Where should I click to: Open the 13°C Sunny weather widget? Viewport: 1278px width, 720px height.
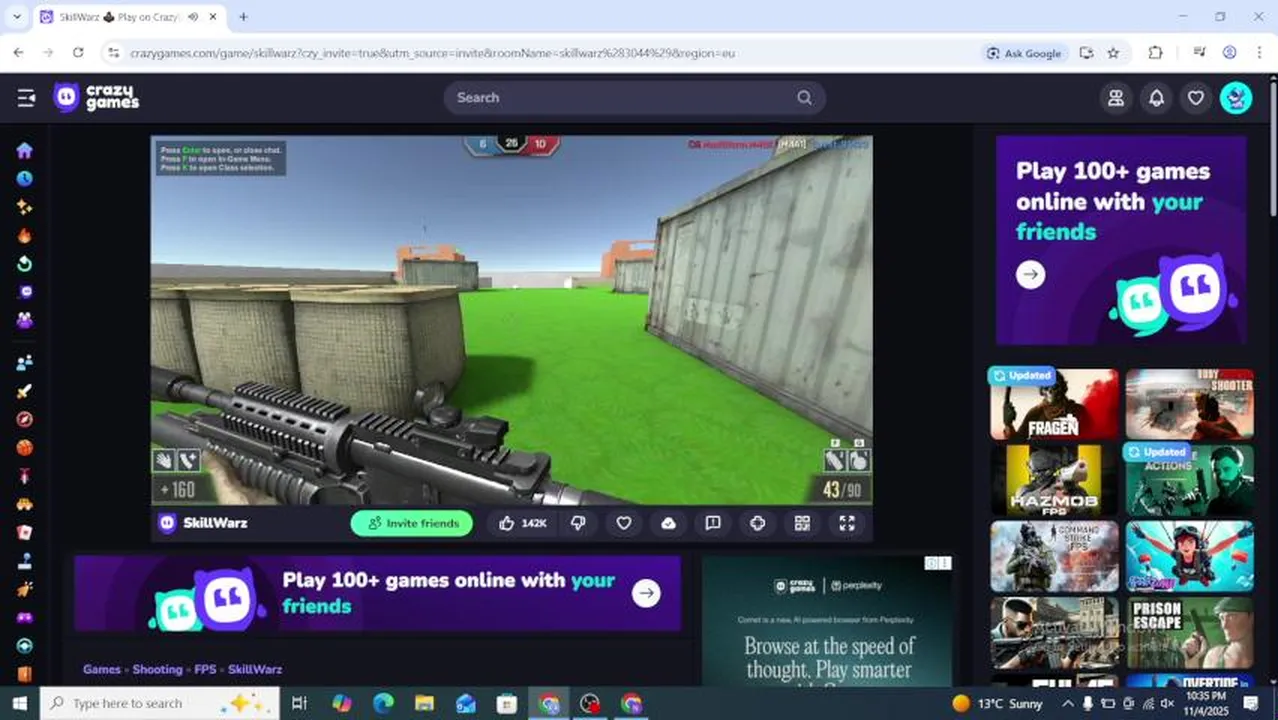tap(998, 703)
